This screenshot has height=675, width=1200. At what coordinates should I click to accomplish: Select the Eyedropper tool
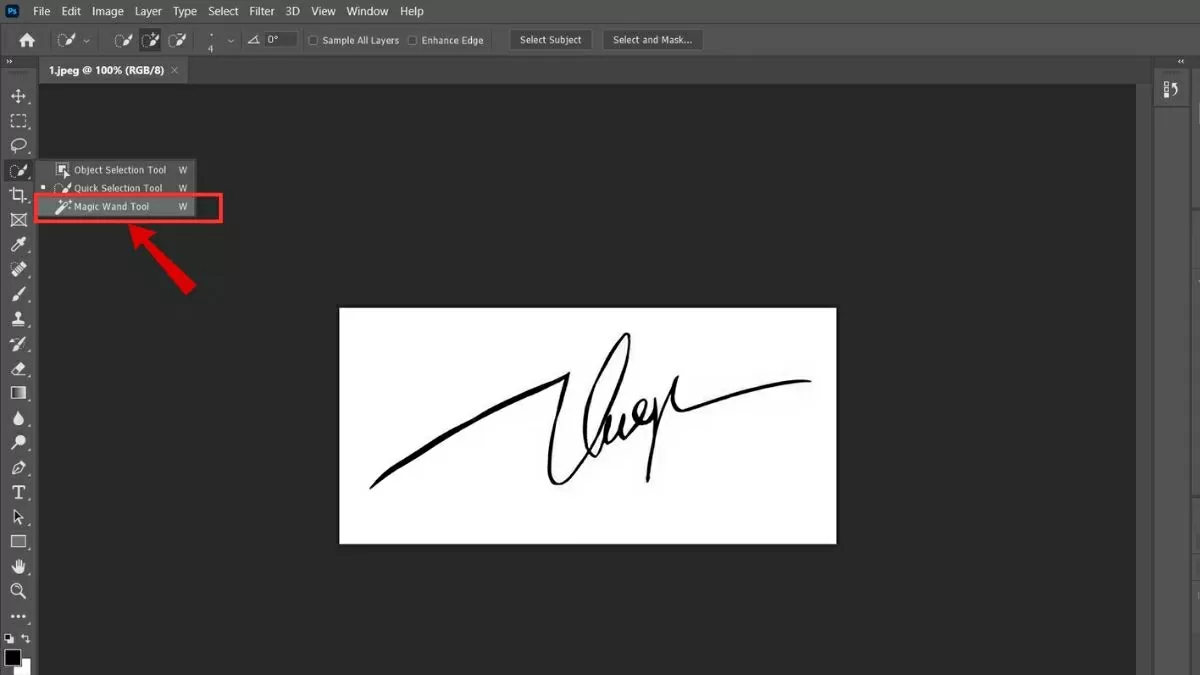pos(18,245)
